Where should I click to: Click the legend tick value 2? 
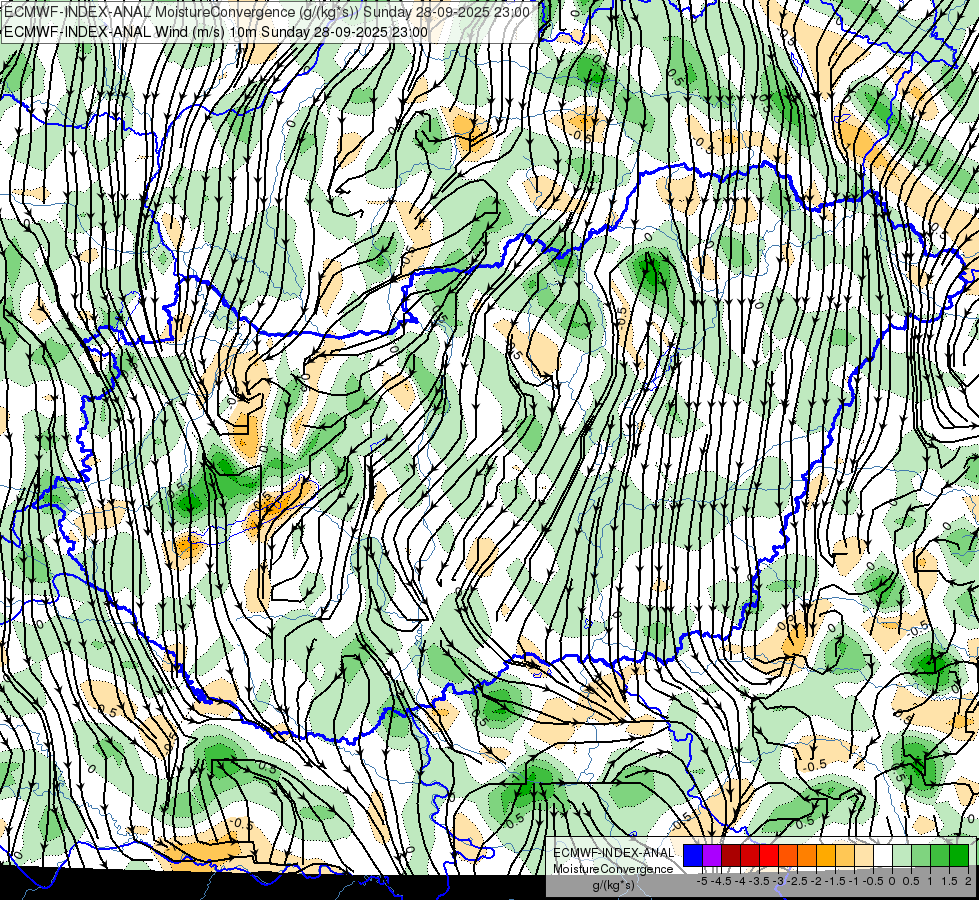click(968, 881)
